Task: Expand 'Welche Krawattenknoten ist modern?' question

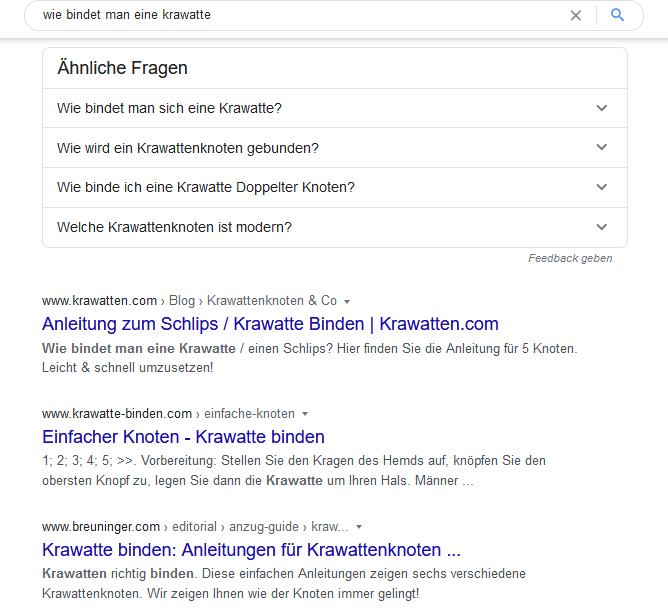Action: [601, 227]
